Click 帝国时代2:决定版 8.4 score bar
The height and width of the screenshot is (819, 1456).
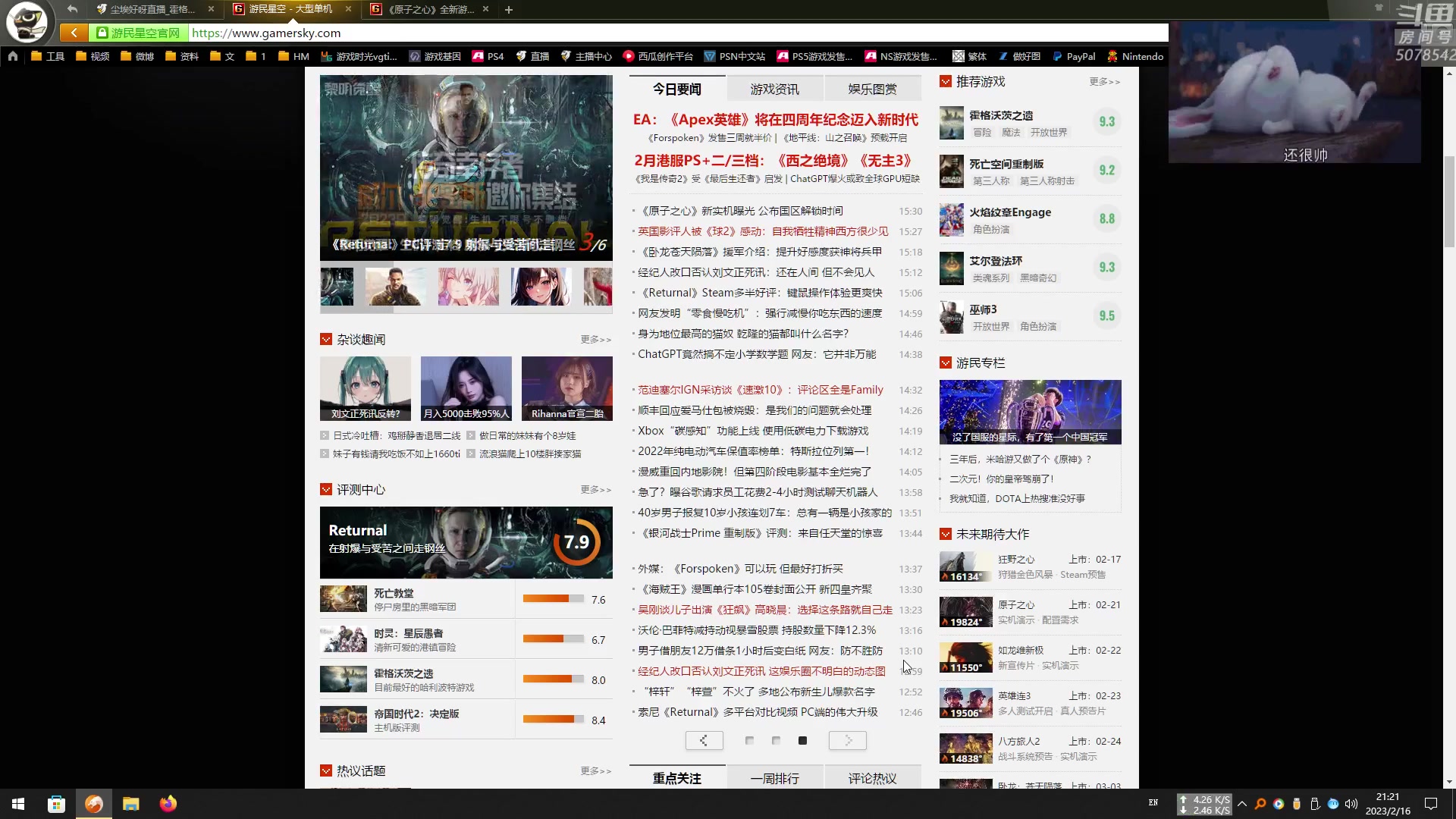pos(553,720)
